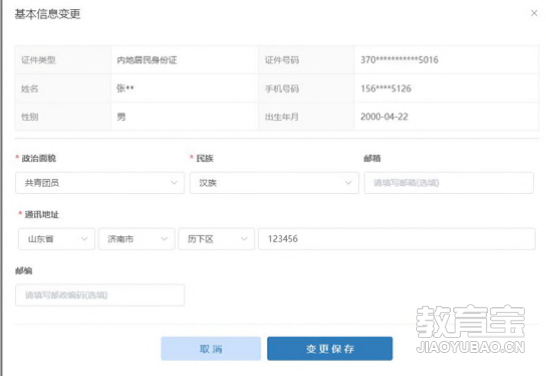Image resolution: width=546 pixels, height=376 pixels.
Task: Open the district dropdown showing 历下区
Action: [x=217, y=239]
